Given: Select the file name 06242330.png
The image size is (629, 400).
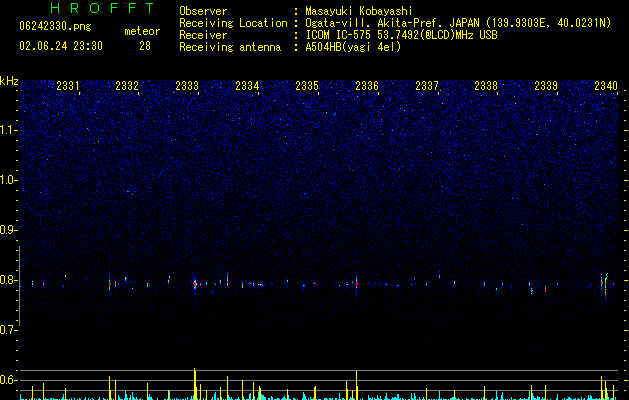Looking at the screenshot, I should [55, 26].
